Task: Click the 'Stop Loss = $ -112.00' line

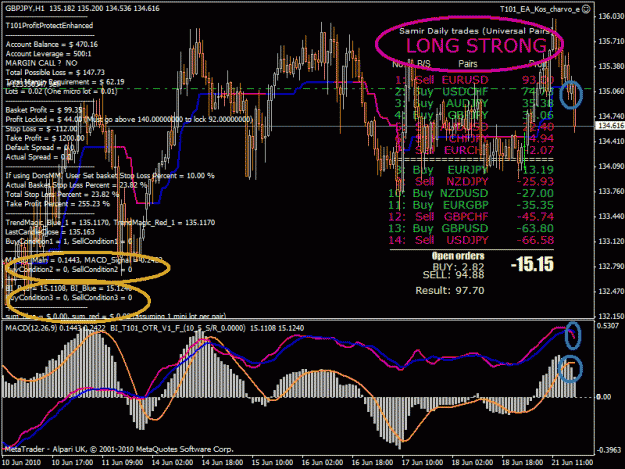Action: (41, 129)
